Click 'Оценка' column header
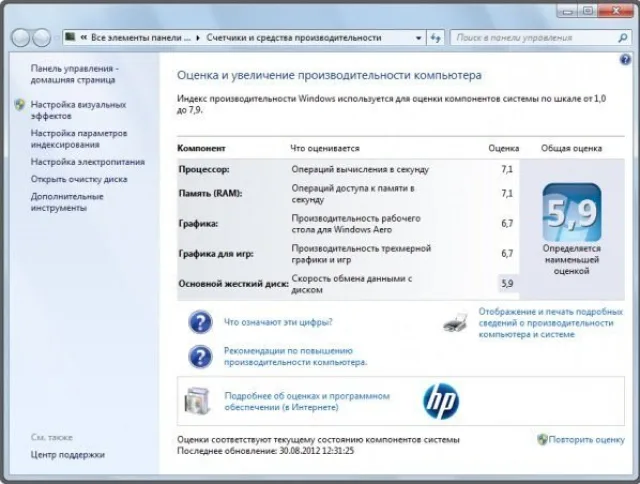Image resolution: width=640 pixels, height=484 pixels. [504, 148]
